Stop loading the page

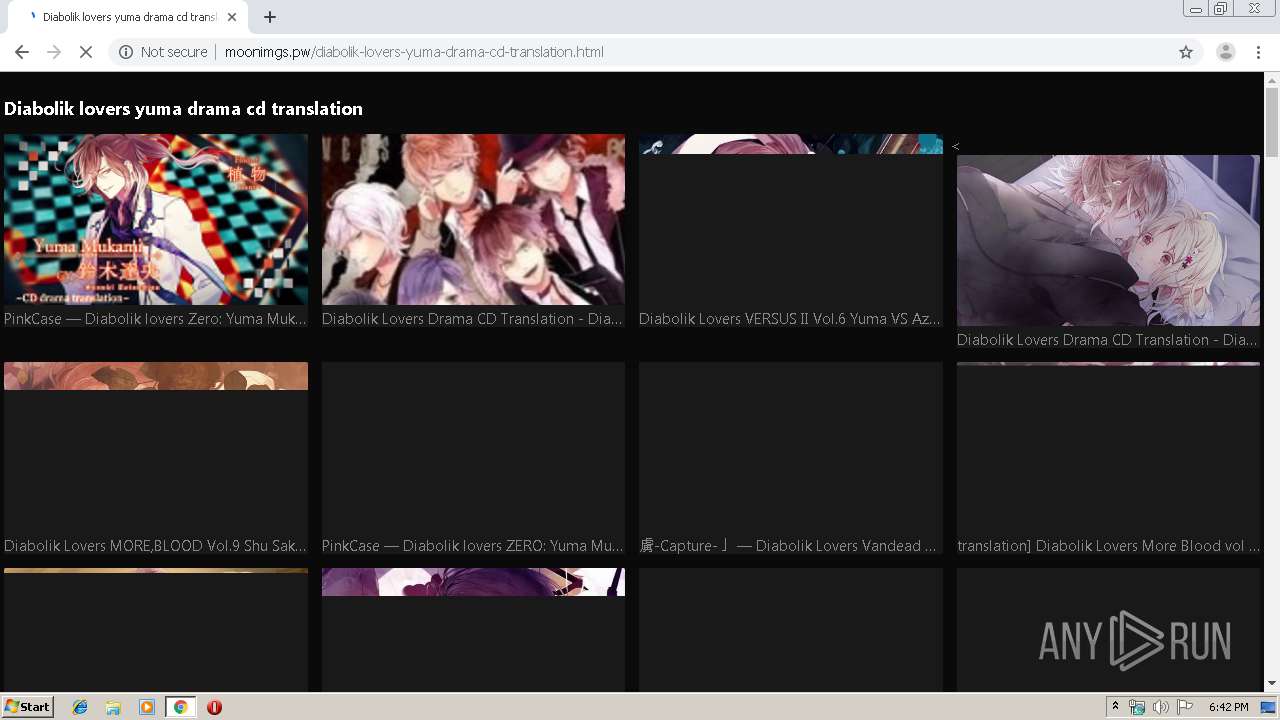coord(86,52)
